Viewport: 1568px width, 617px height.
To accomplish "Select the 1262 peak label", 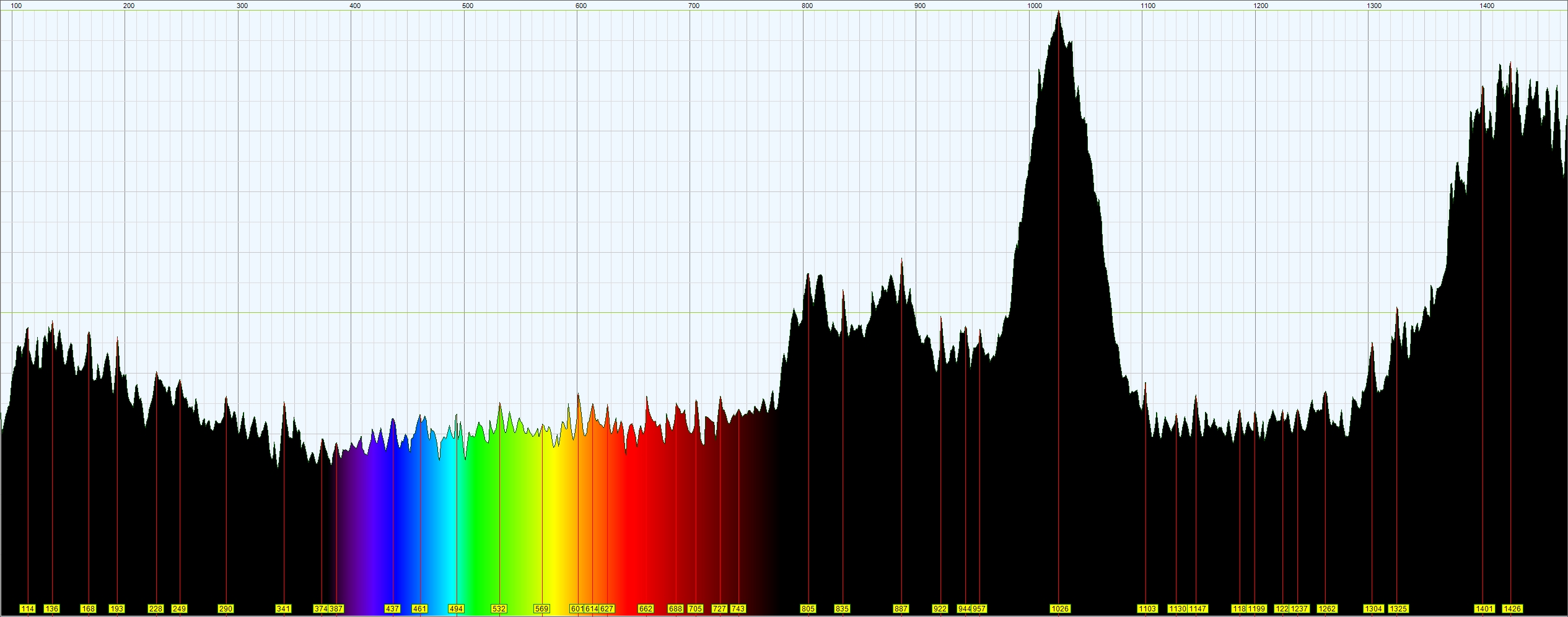I will [x=1327, y=609].
